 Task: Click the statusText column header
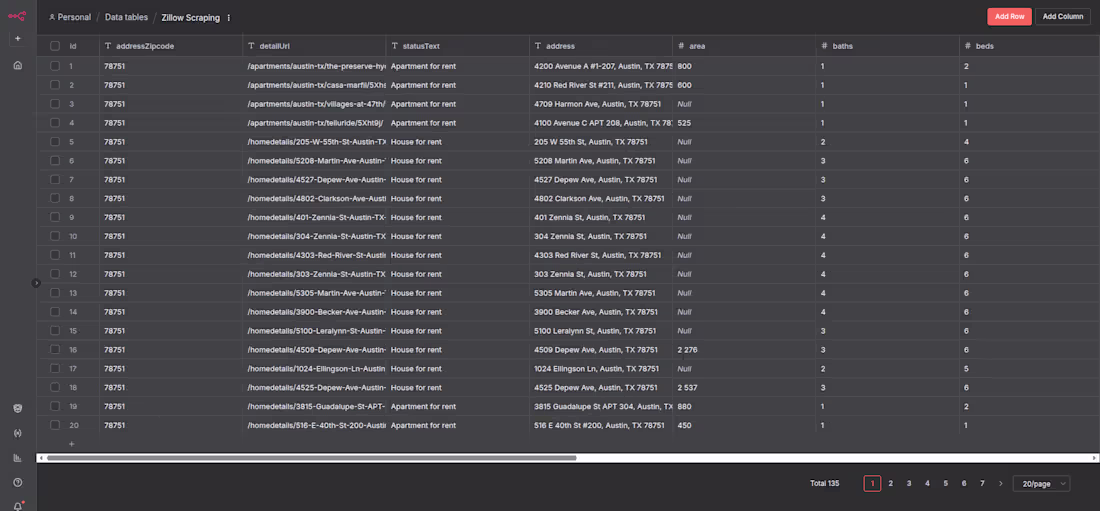[x=457, y=46]
